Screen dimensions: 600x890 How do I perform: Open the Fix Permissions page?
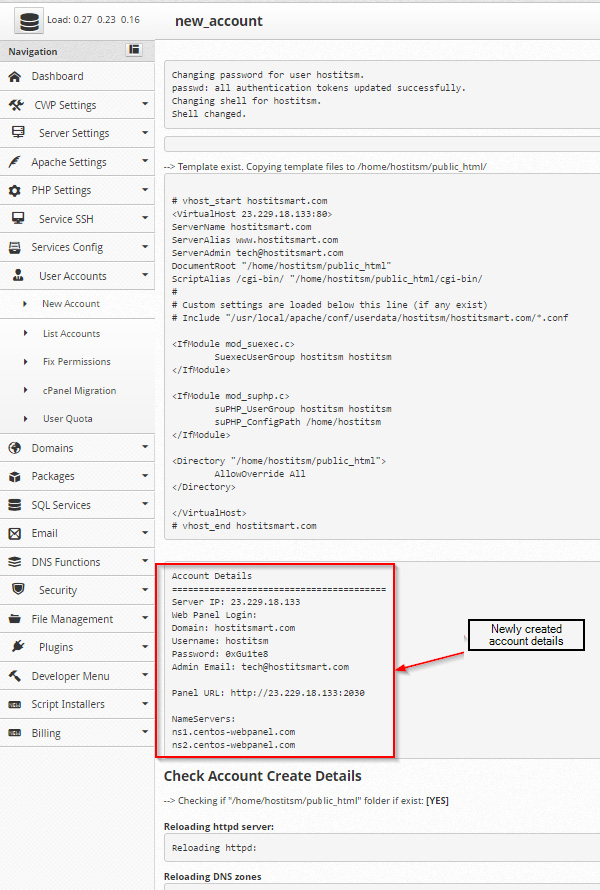(x=76, y=362)
